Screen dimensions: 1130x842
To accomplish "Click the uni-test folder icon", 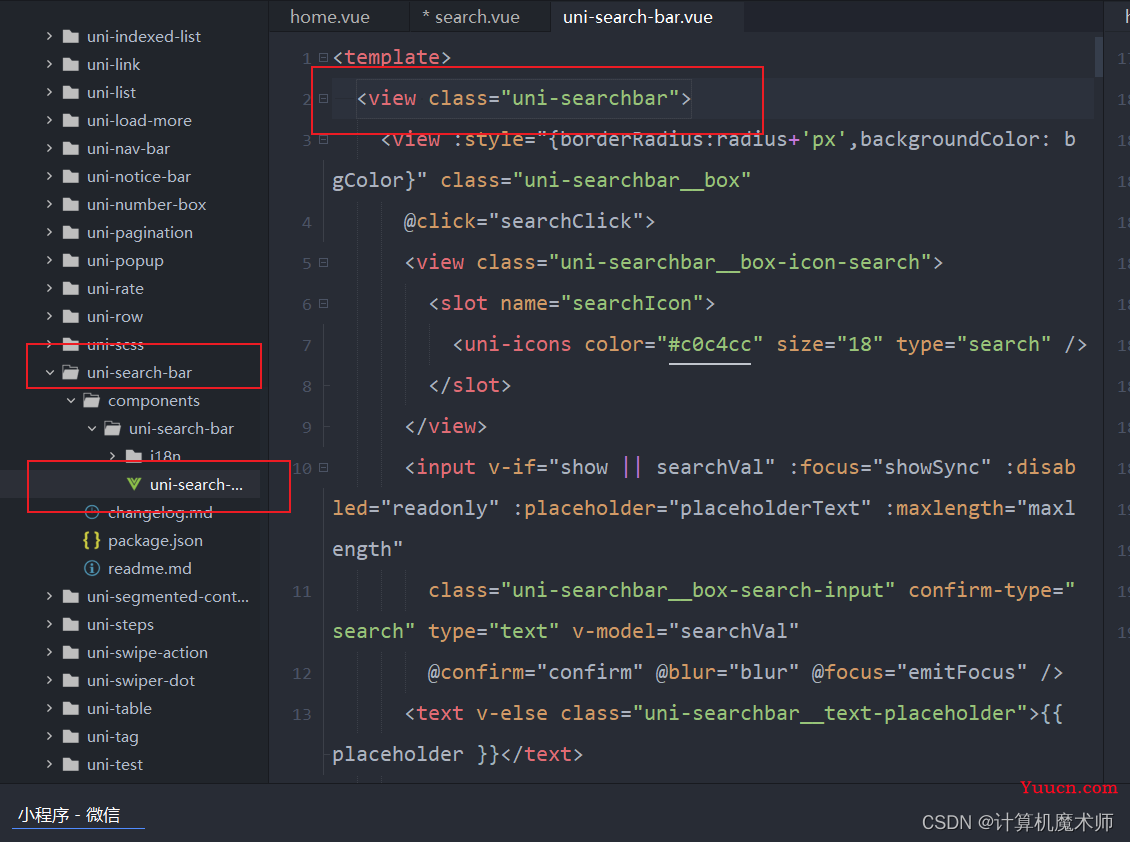I will (x=71, y=764).
